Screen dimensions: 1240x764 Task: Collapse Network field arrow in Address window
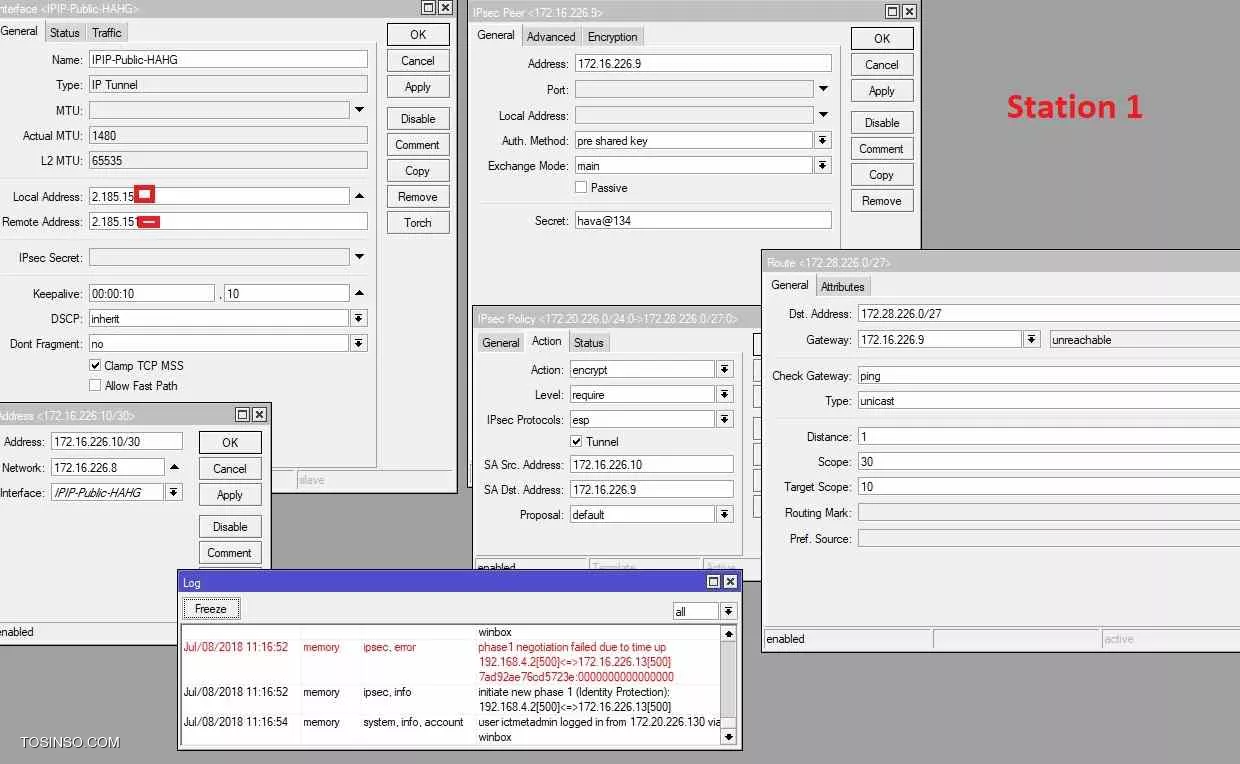(174, 467)
